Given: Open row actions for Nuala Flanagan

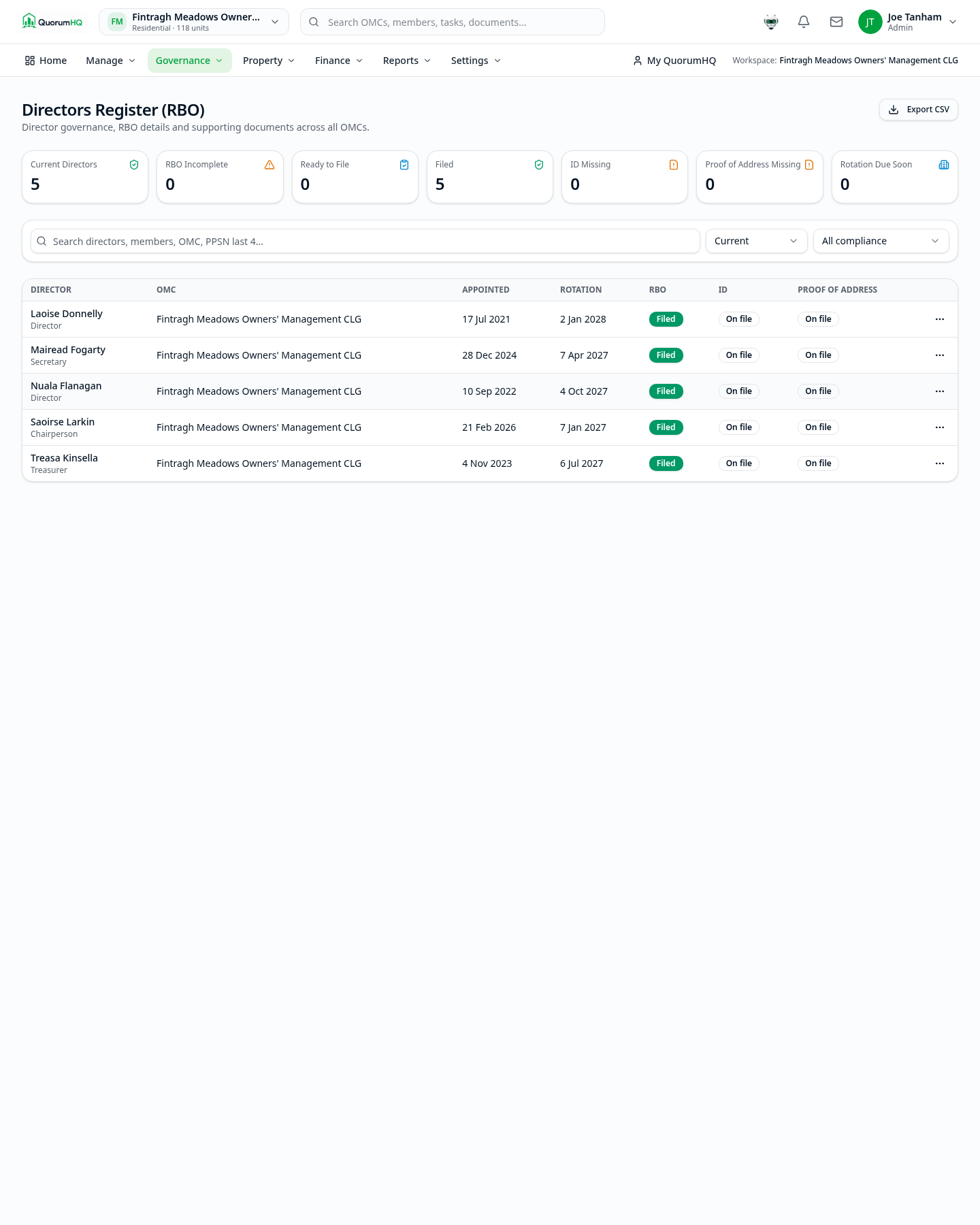Looking at the screenshot, I should tap(940, 391).
